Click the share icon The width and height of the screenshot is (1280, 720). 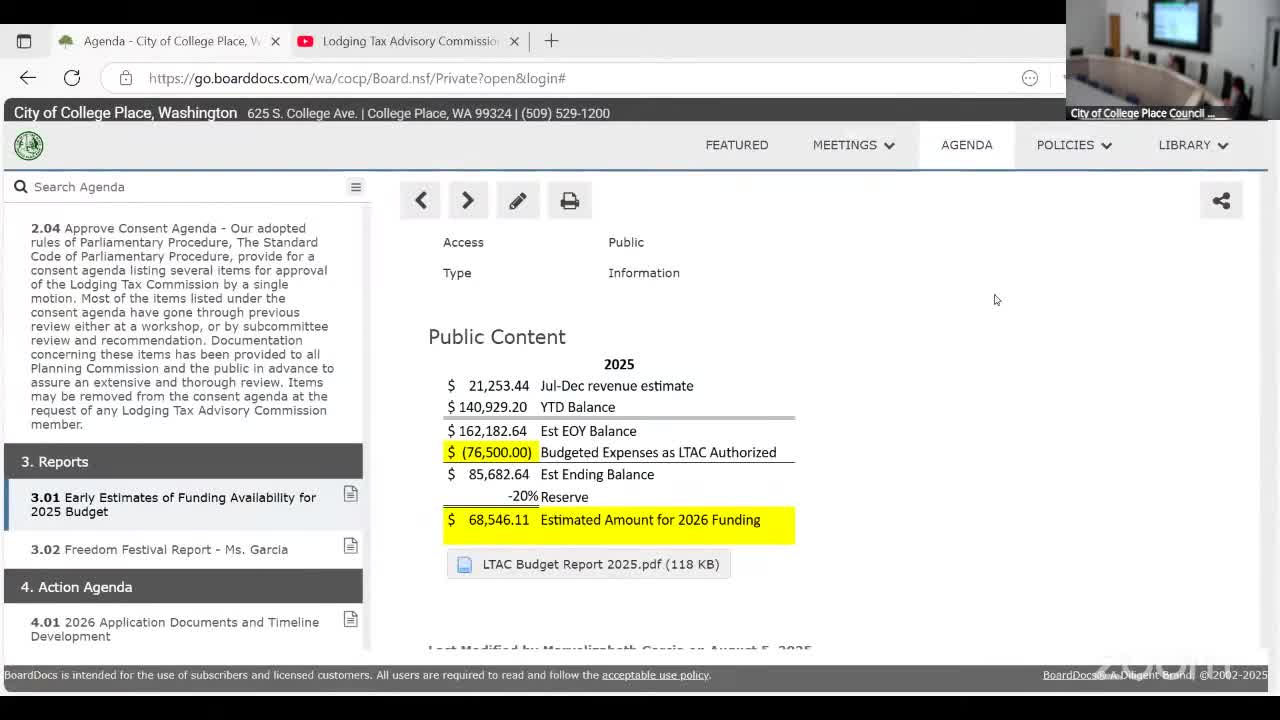[x=1221, y=201]
